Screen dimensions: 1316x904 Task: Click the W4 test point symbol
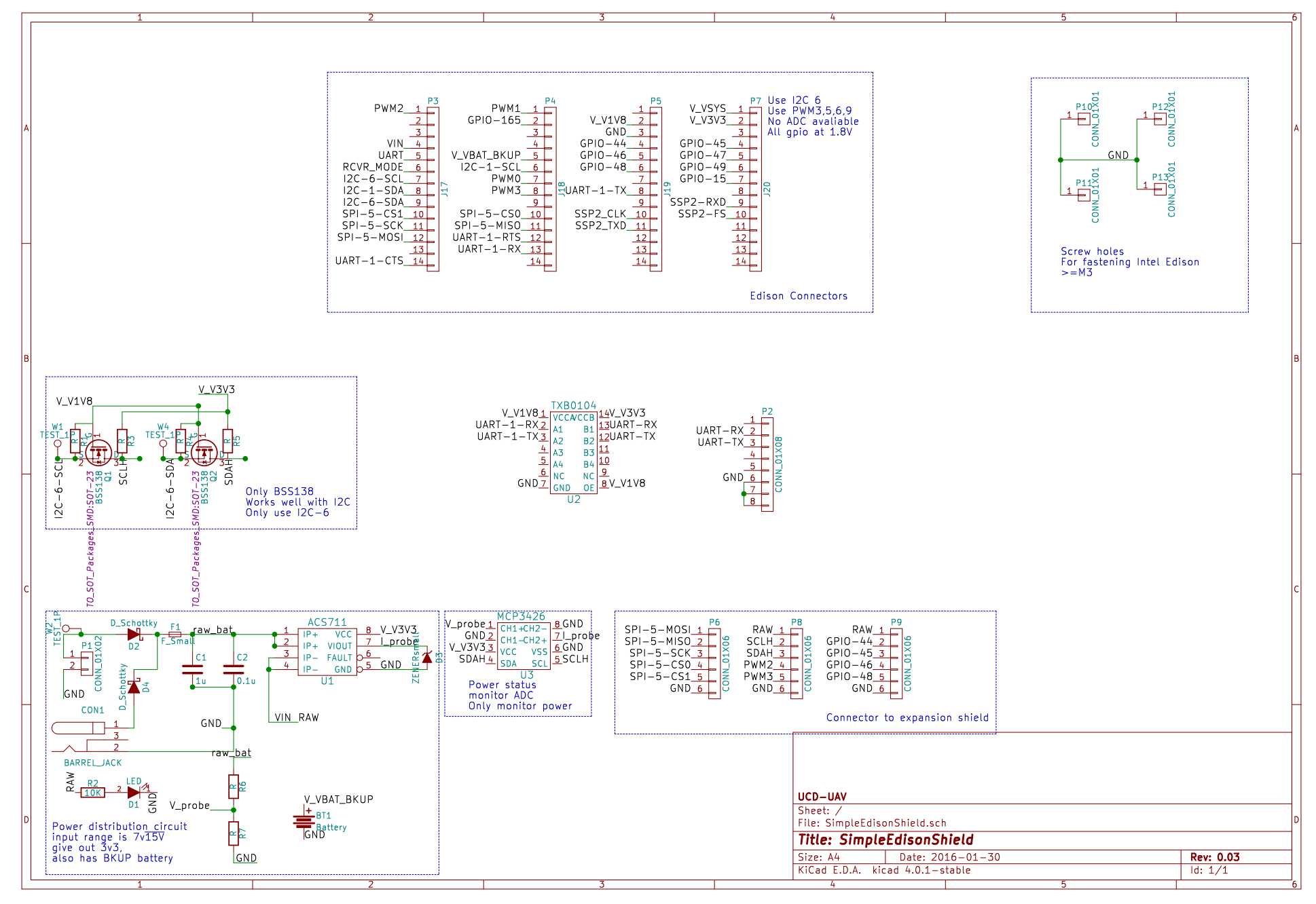pos(163,444)
